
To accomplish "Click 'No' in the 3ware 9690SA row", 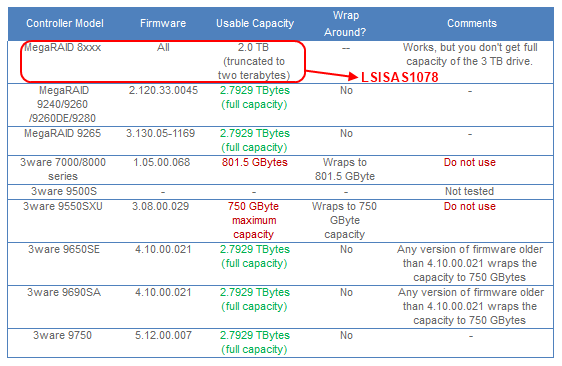I will [346, 293].
